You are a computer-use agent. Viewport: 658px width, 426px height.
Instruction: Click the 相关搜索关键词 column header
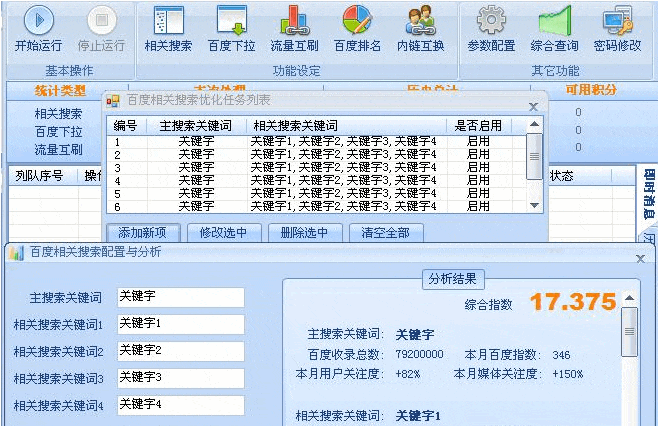point(346,125)
